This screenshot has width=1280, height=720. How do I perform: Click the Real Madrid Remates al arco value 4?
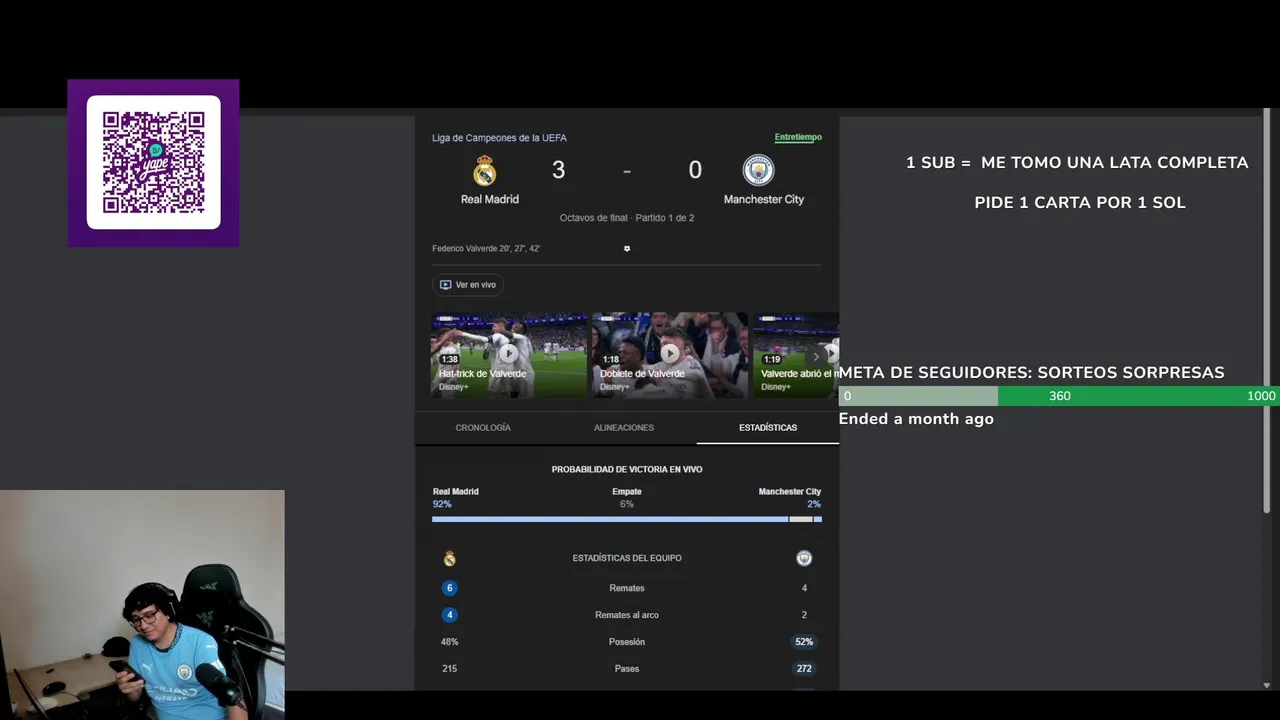pos(450,615)
